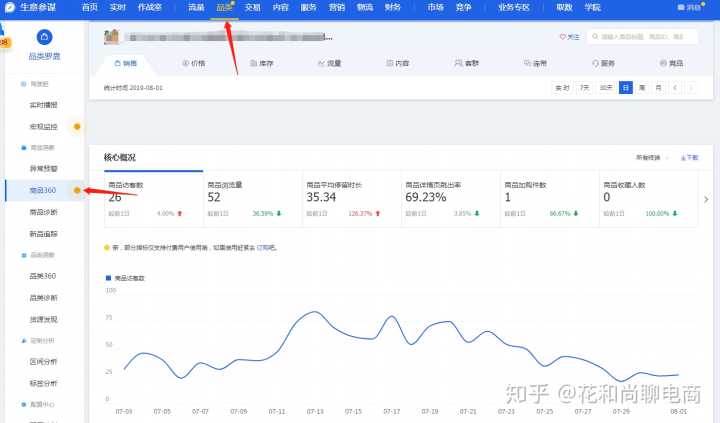This screenshot has height=423, width=720.
Task: Click the 订购 subscription link
Action: (263, 247)
